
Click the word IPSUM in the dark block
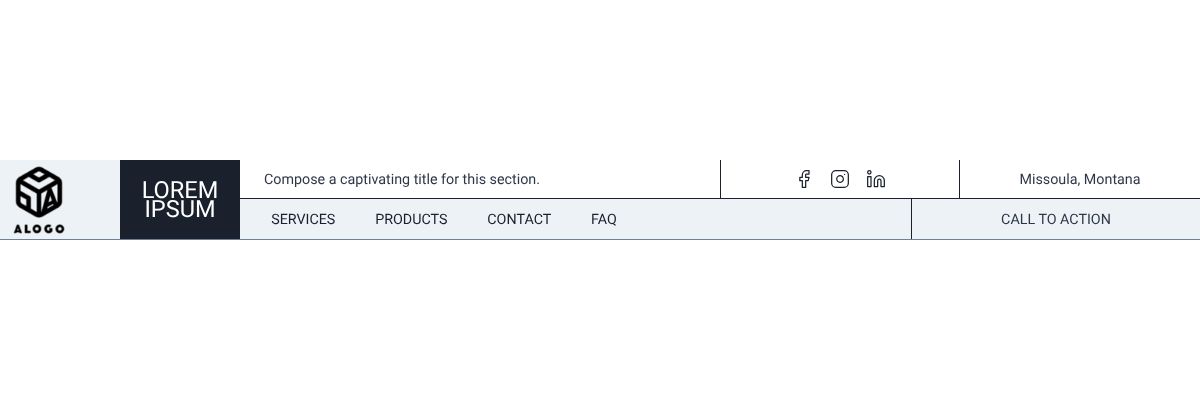click(180, 210)
